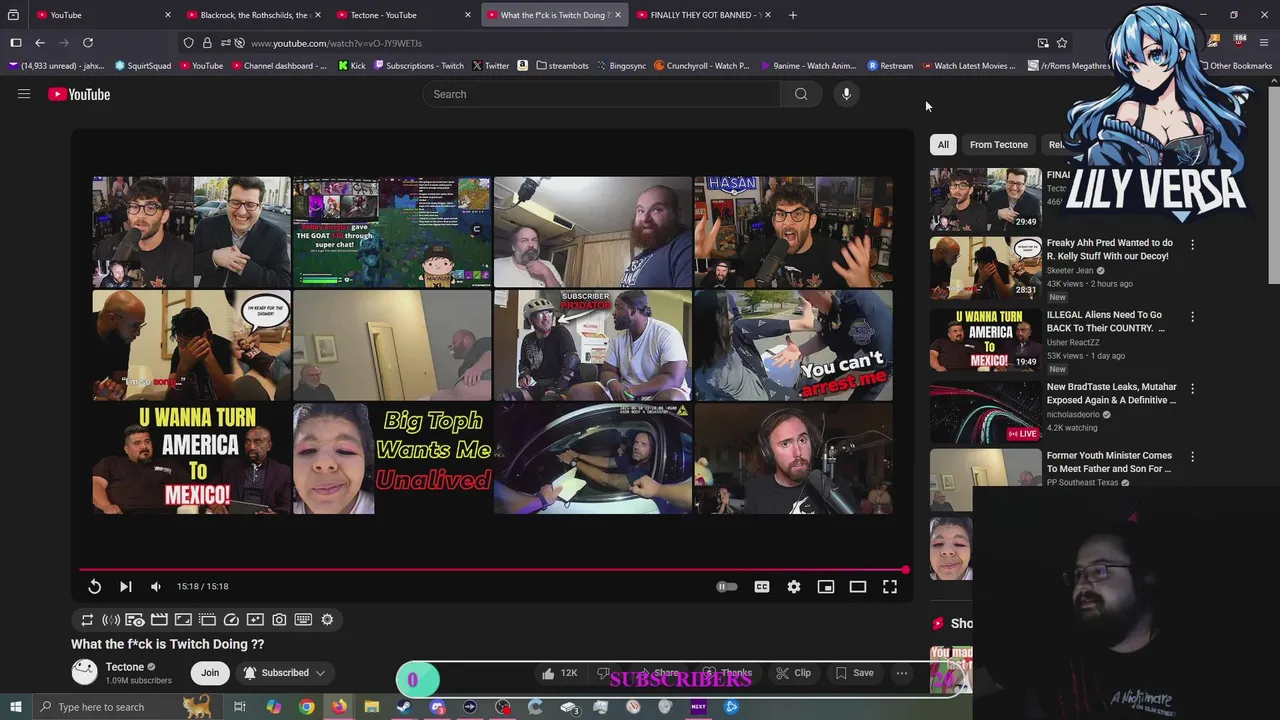Viewport: 1280px width, 720px height.
Task: Open more actions three-dot menu
Action: (902, 673)
